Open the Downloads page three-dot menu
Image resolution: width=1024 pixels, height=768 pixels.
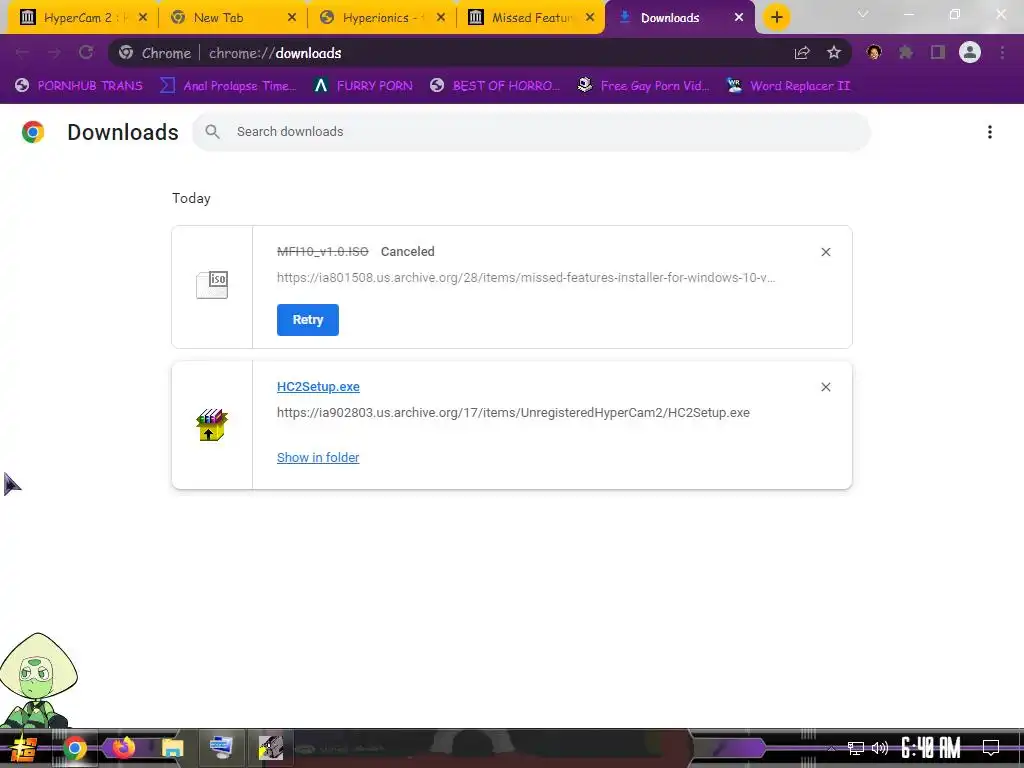(990, 132)
